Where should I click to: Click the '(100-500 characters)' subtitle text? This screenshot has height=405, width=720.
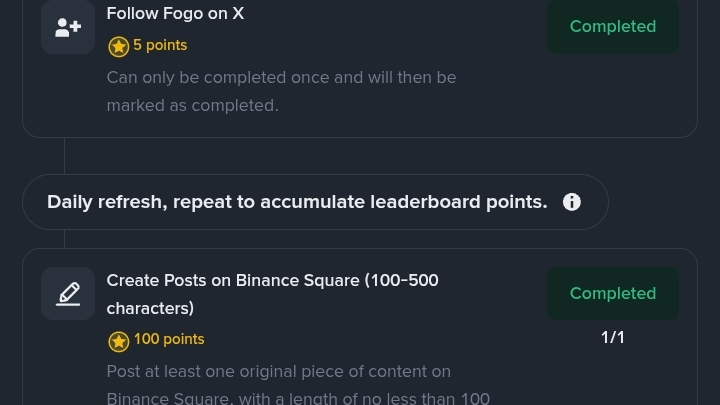[150, 308]
